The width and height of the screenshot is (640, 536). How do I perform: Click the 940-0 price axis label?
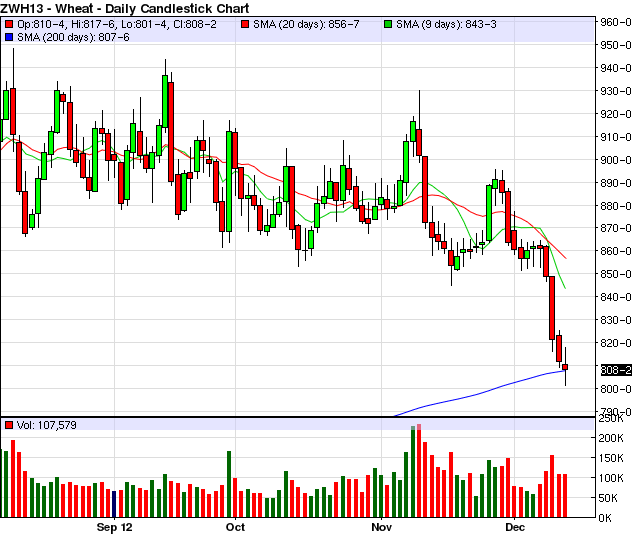(616, 68)
